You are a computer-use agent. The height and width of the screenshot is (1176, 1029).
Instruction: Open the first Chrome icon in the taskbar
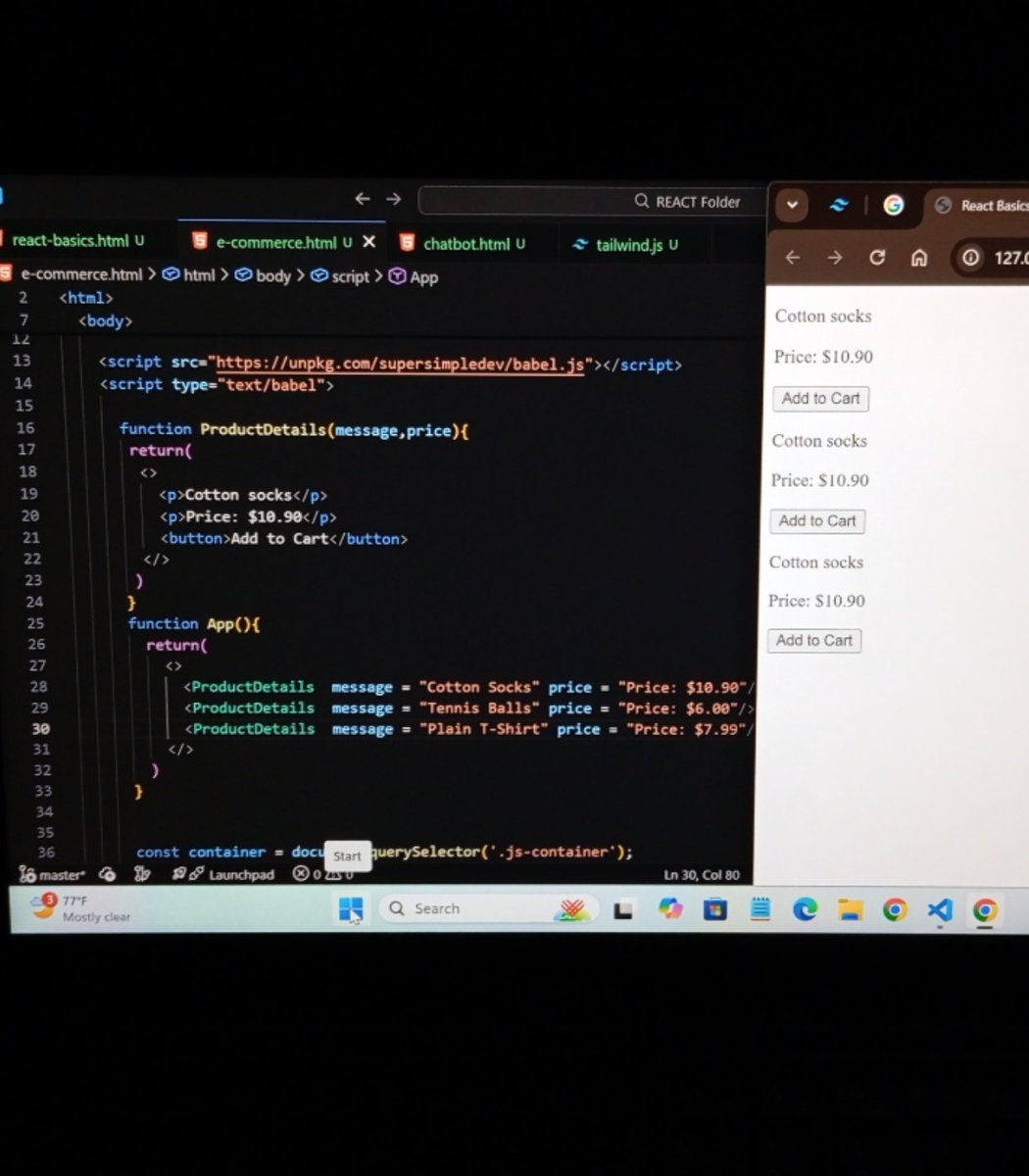coord(894,910)
